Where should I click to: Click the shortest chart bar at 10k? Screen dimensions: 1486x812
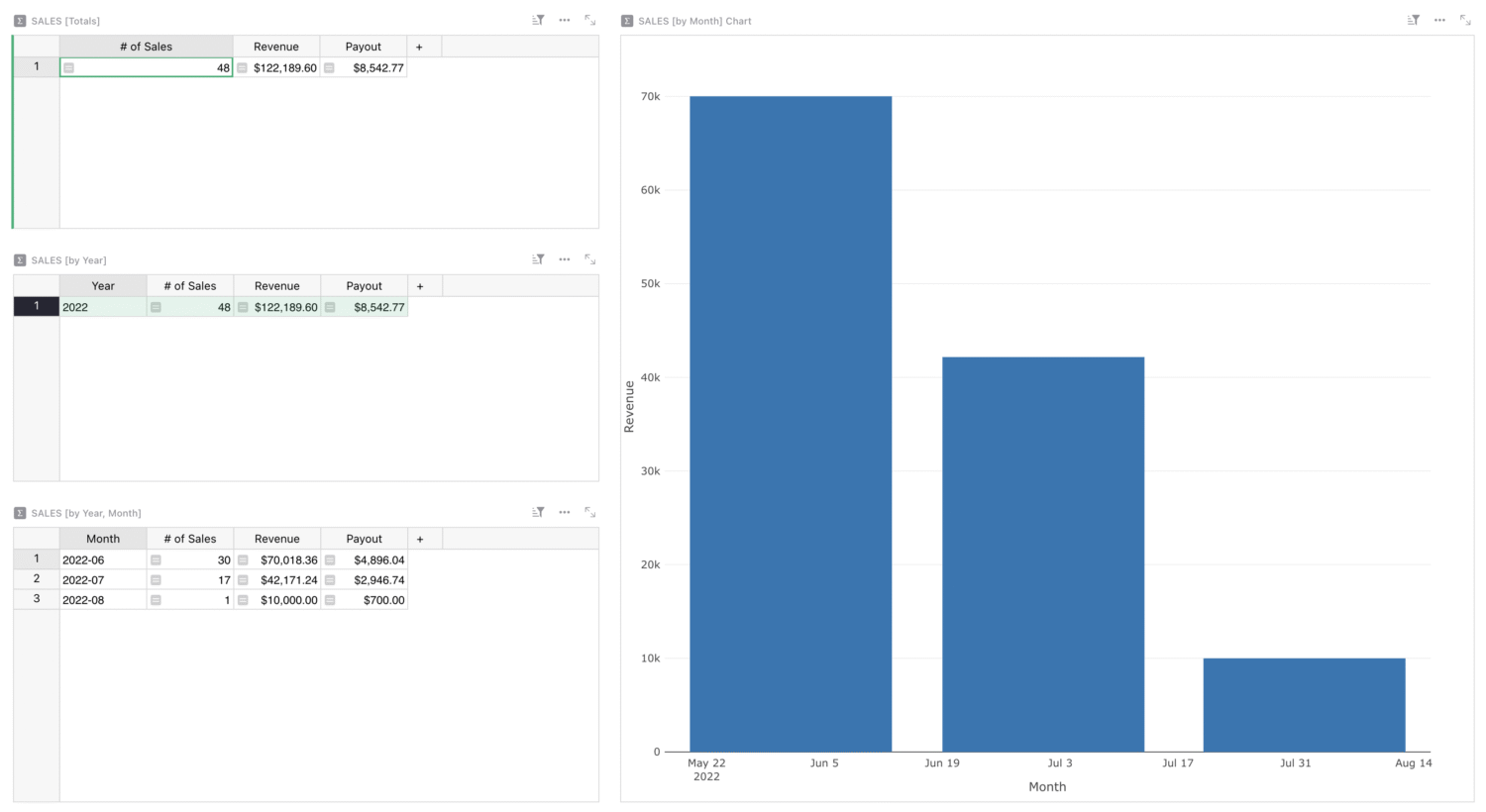coord(1304,705)
